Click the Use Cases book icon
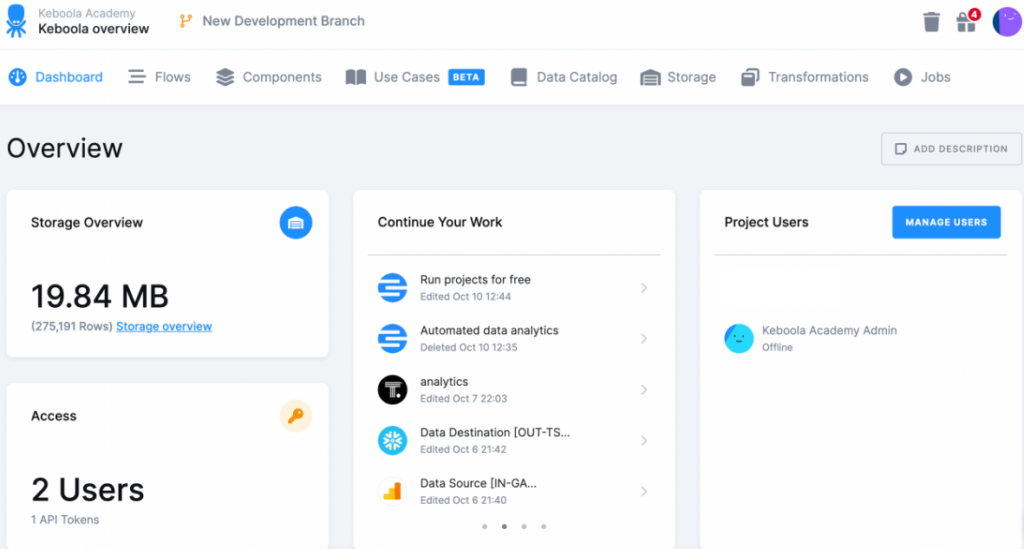 click(x=356, y=77)
